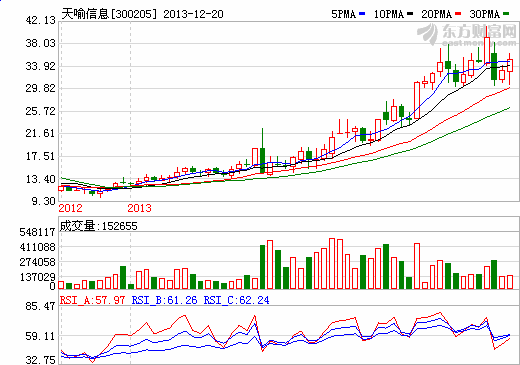Click the stock title 天喻信息[300205]
Viewport: 520px width, 365px height.
[109, 14]
